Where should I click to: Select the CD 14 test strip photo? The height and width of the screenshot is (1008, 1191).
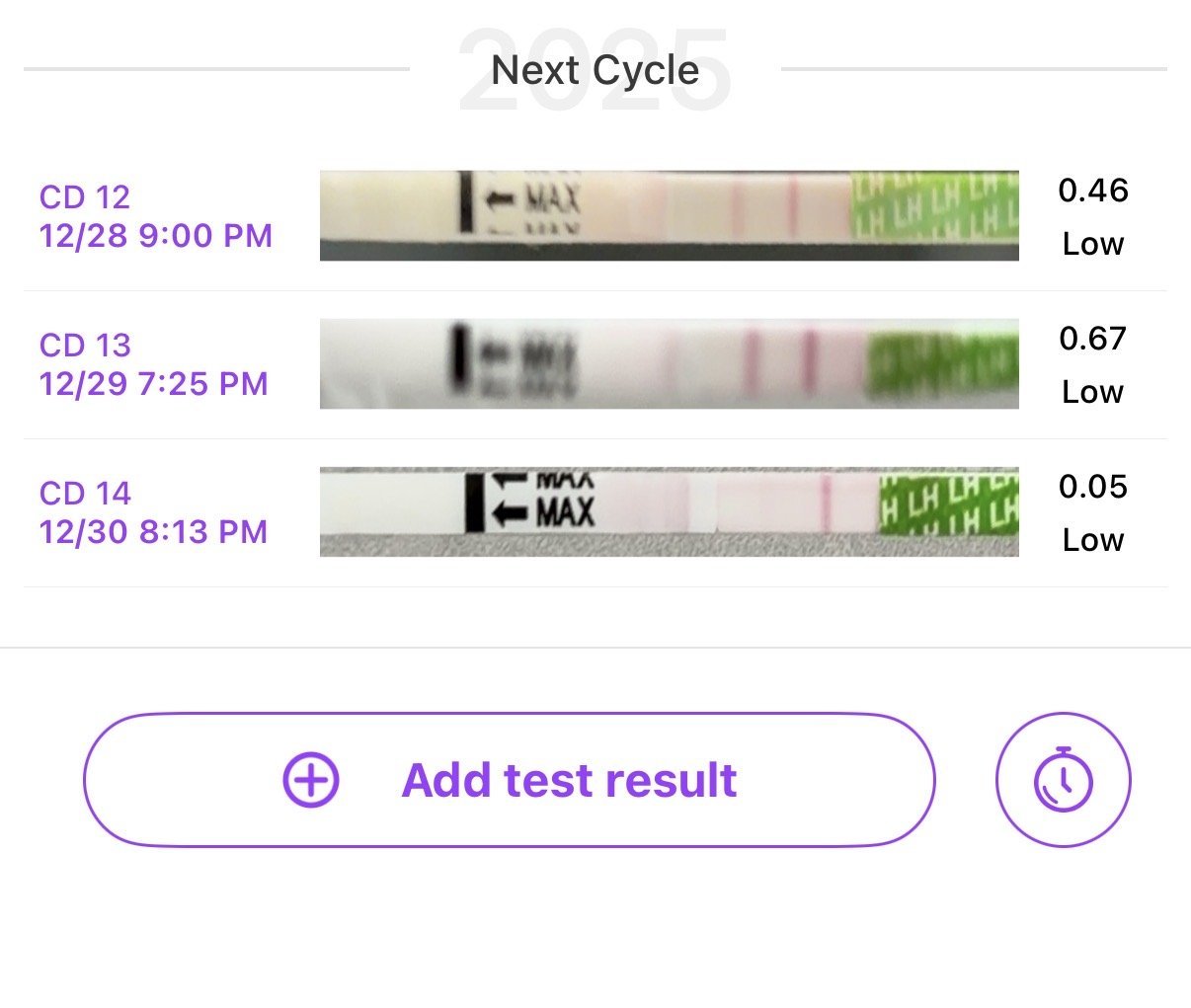pos(669,511)
